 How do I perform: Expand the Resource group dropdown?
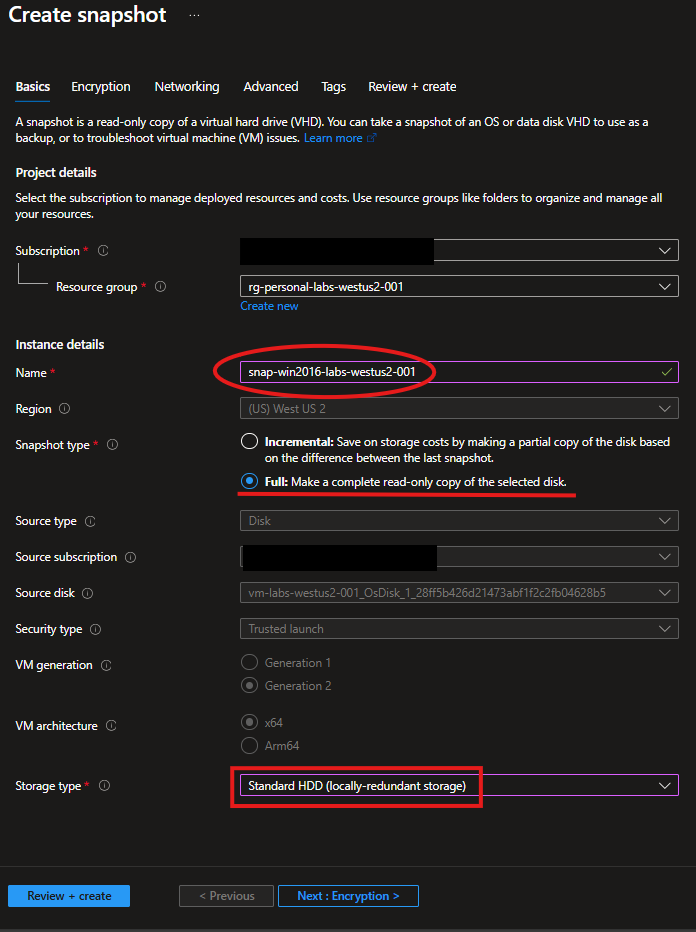pos(459,287)
